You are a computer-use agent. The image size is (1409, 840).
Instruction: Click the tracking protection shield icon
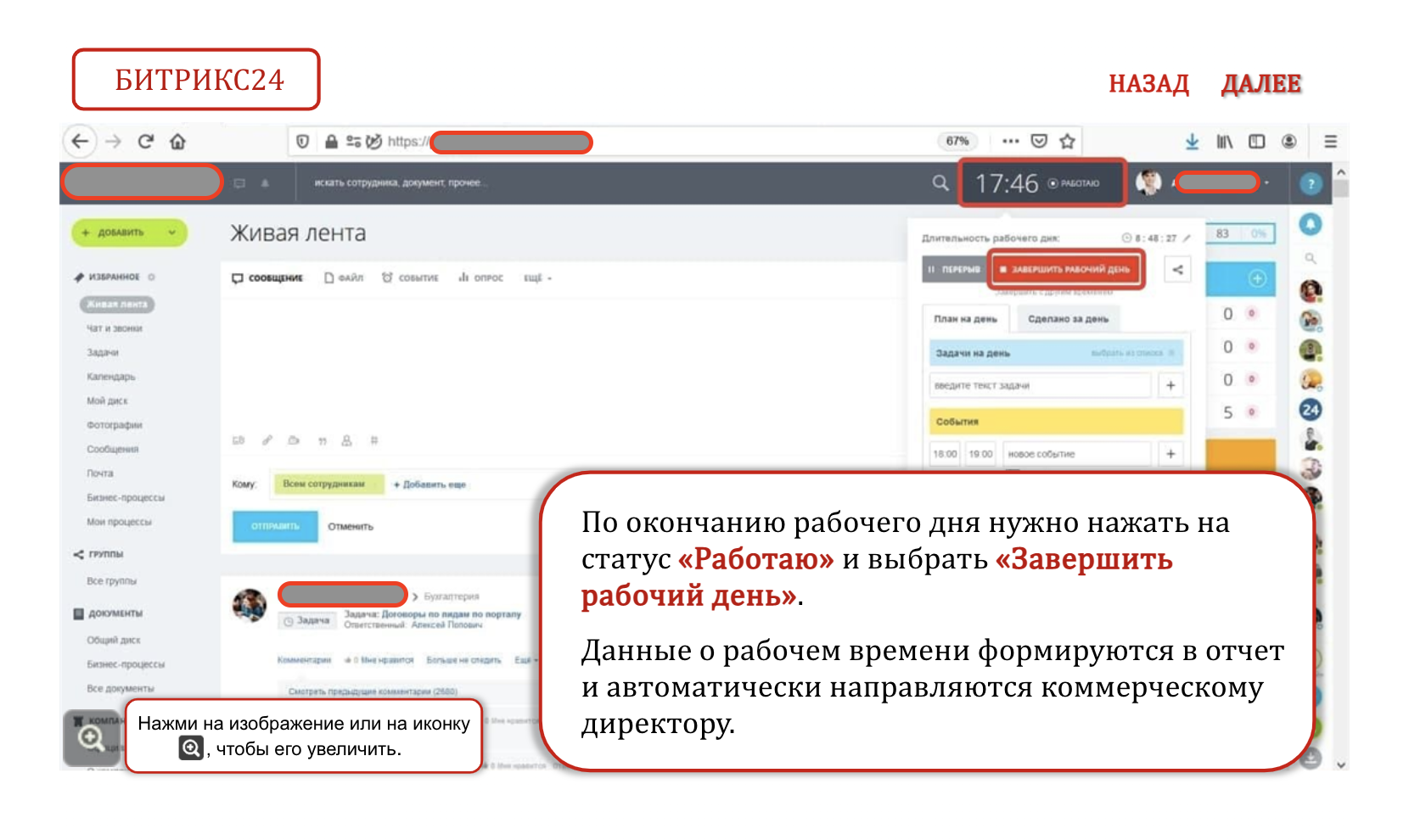click(302, 142)
